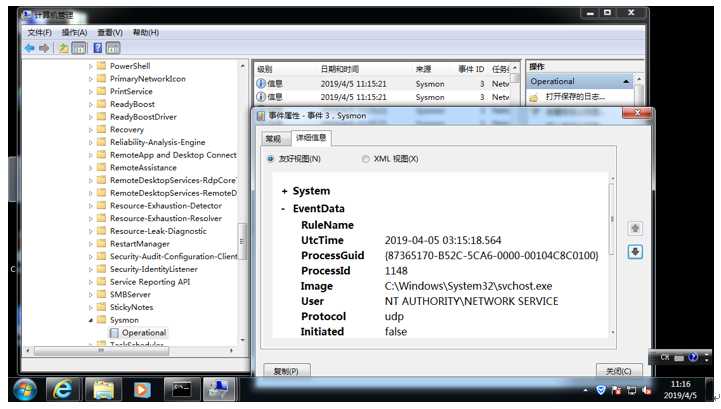Expand the ReadyBoost tree node

[91, 104]
